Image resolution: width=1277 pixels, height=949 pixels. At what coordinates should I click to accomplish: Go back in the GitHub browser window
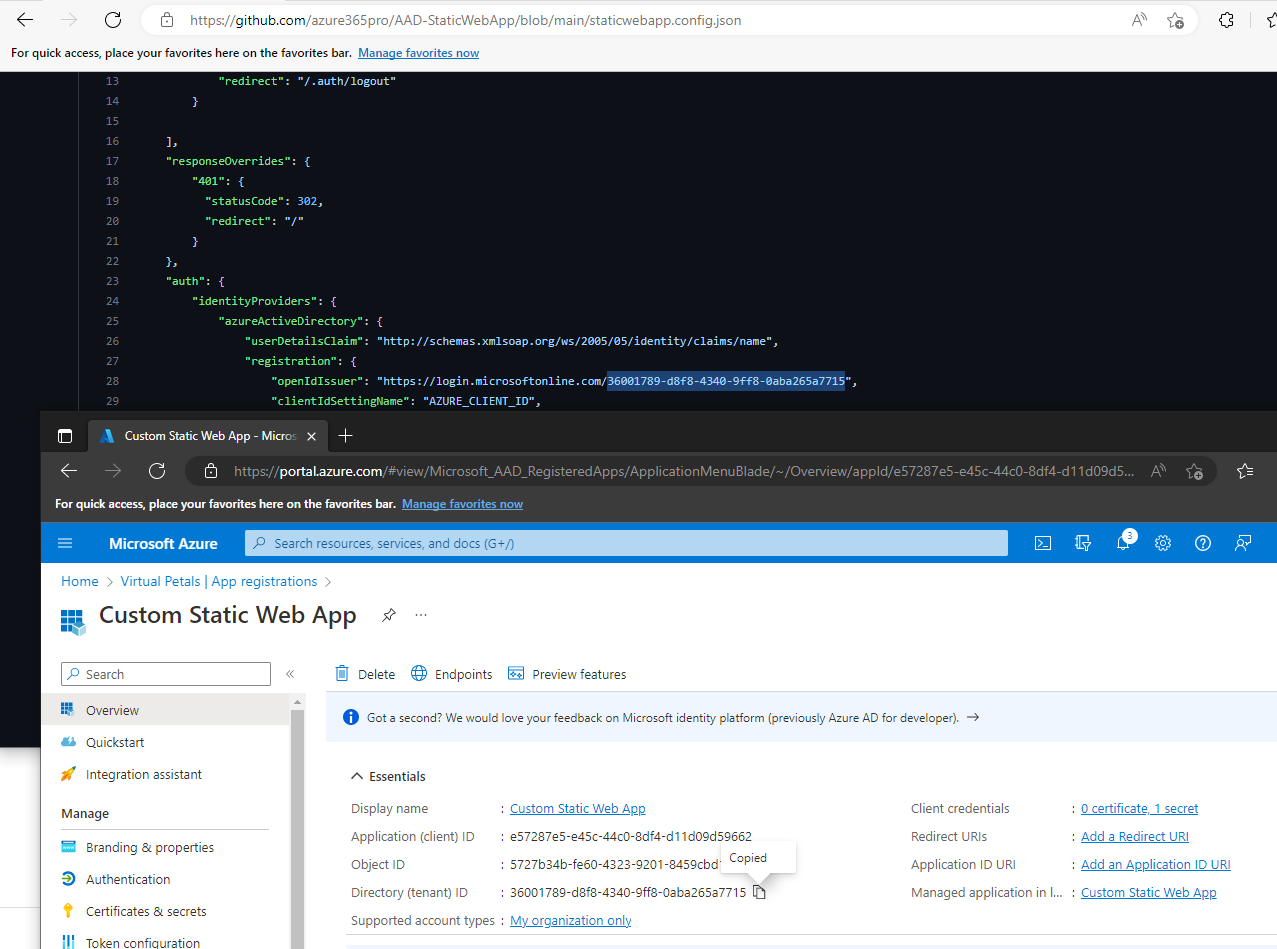(25, 20)
